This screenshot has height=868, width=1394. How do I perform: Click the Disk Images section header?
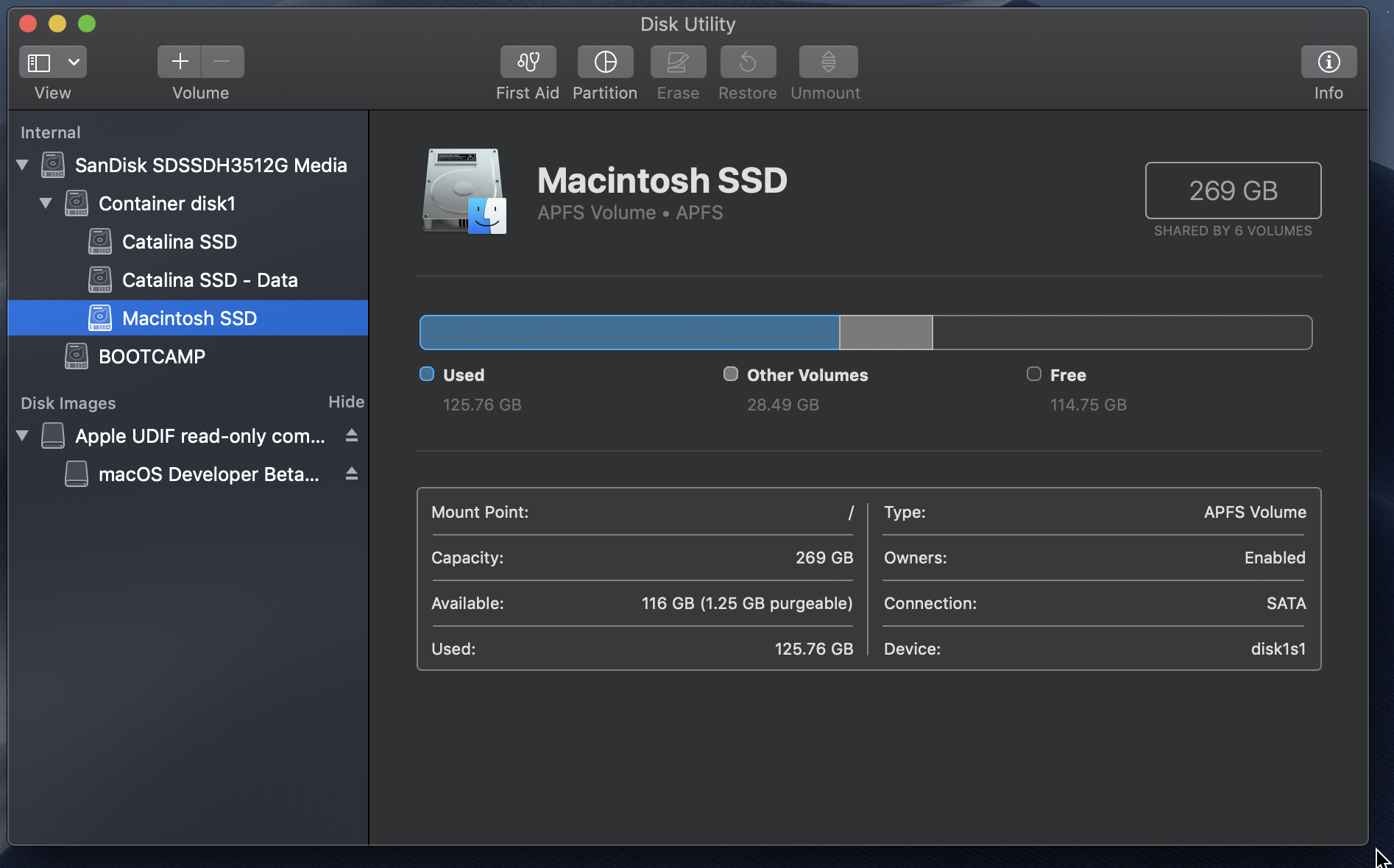tap(68, 403)
